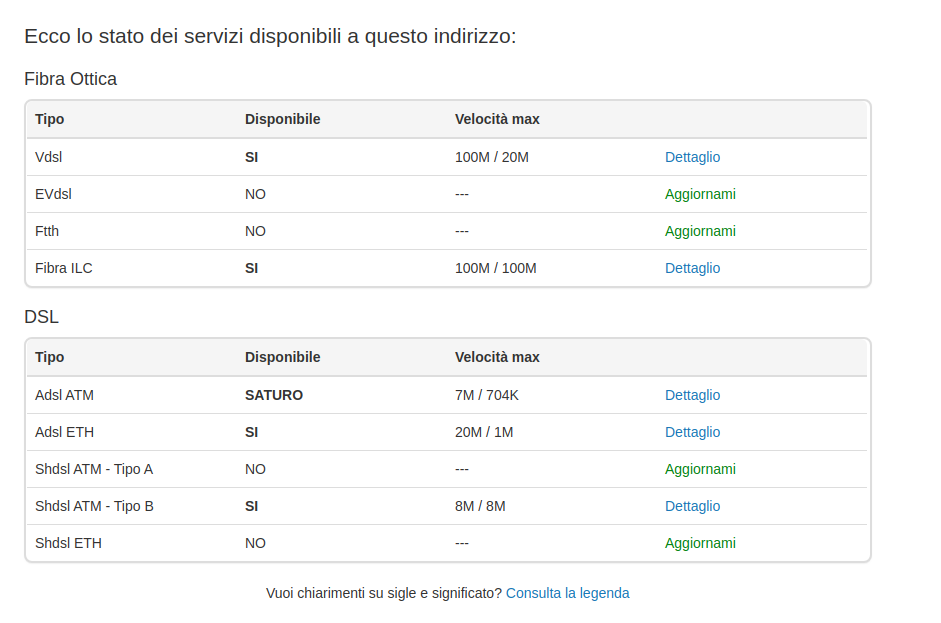The width and height of the screenshot is (941, 623).
Task: Click the 8M / 8M speed value
Action: pos(480,506)
